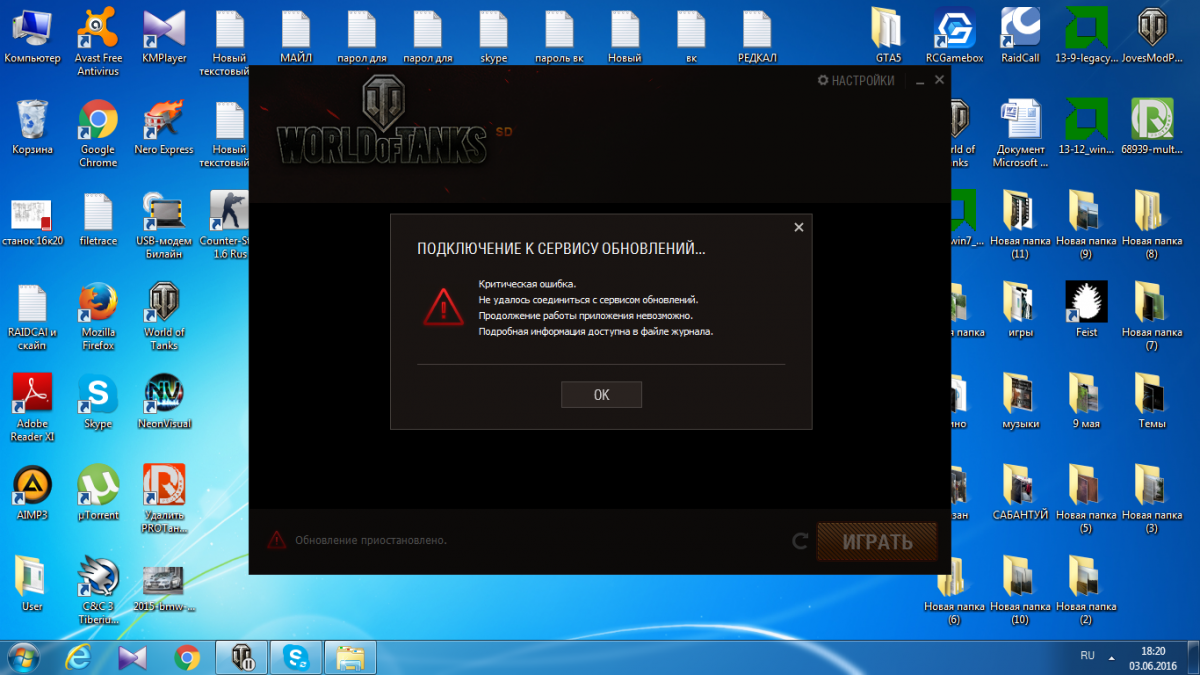
Task: Click OK in the error dialog
Action: (x=601, y=394)
